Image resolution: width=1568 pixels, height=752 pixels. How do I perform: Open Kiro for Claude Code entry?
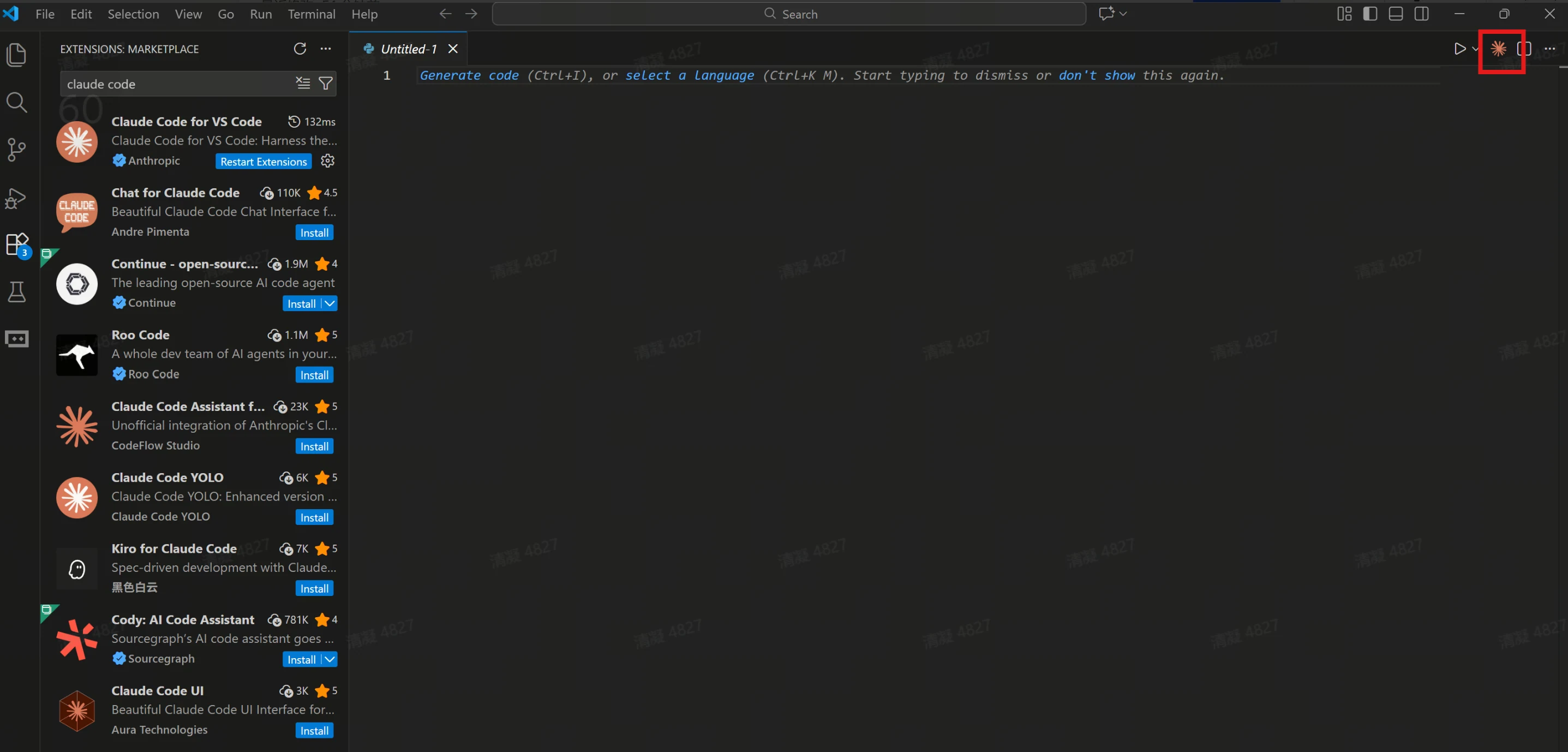coord(195,569)
